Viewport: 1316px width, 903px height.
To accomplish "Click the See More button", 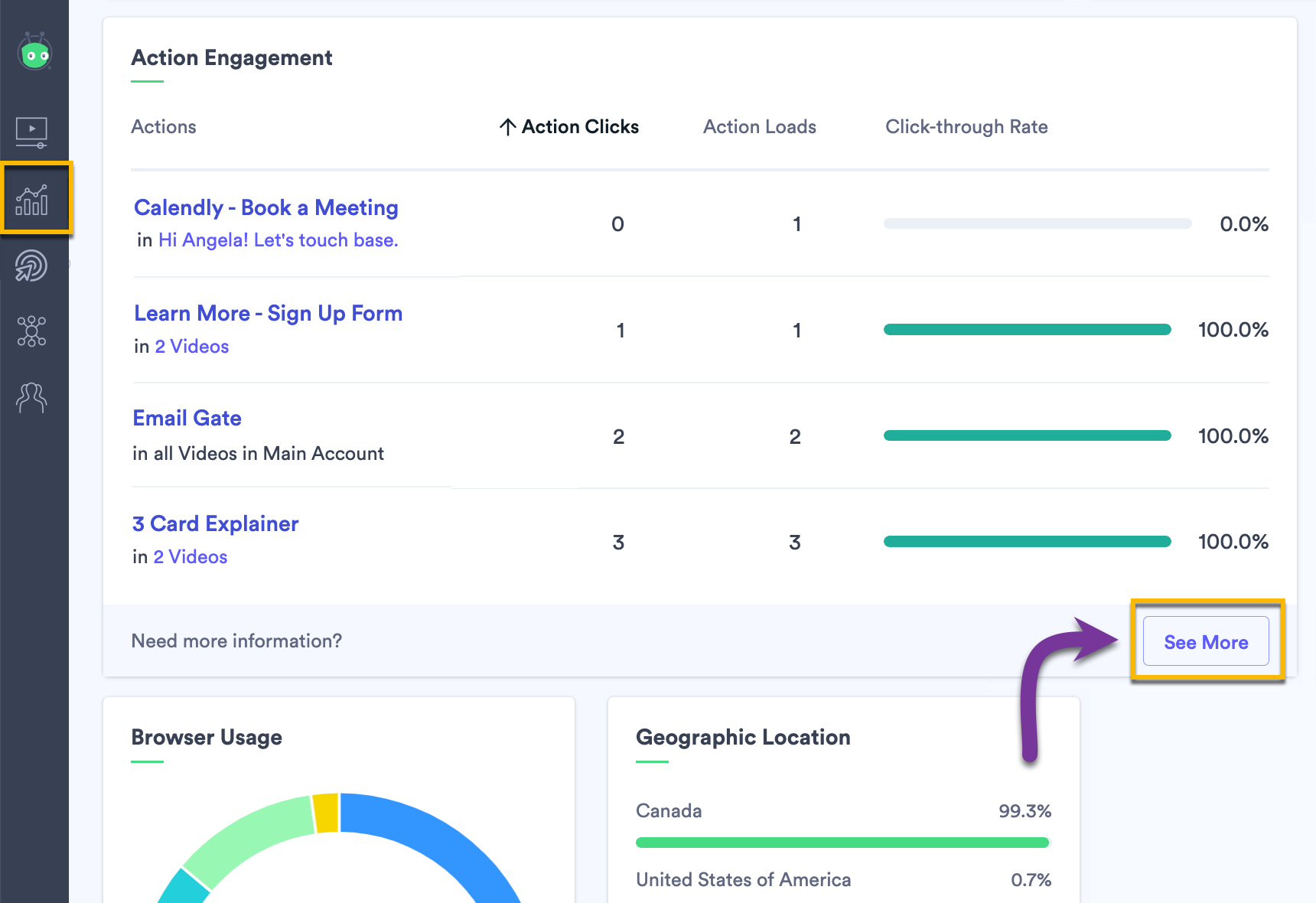I will (1206, 641).
